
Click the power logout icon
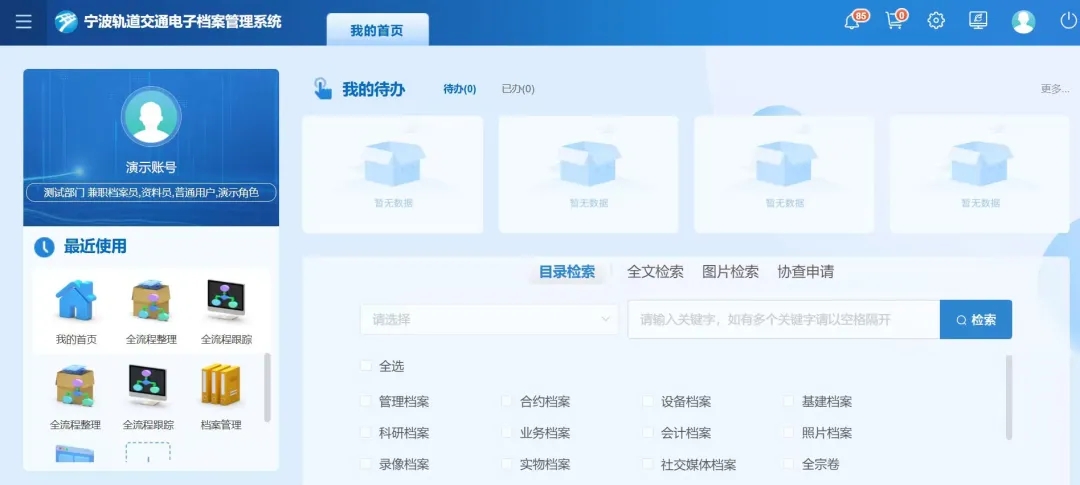1068,21
